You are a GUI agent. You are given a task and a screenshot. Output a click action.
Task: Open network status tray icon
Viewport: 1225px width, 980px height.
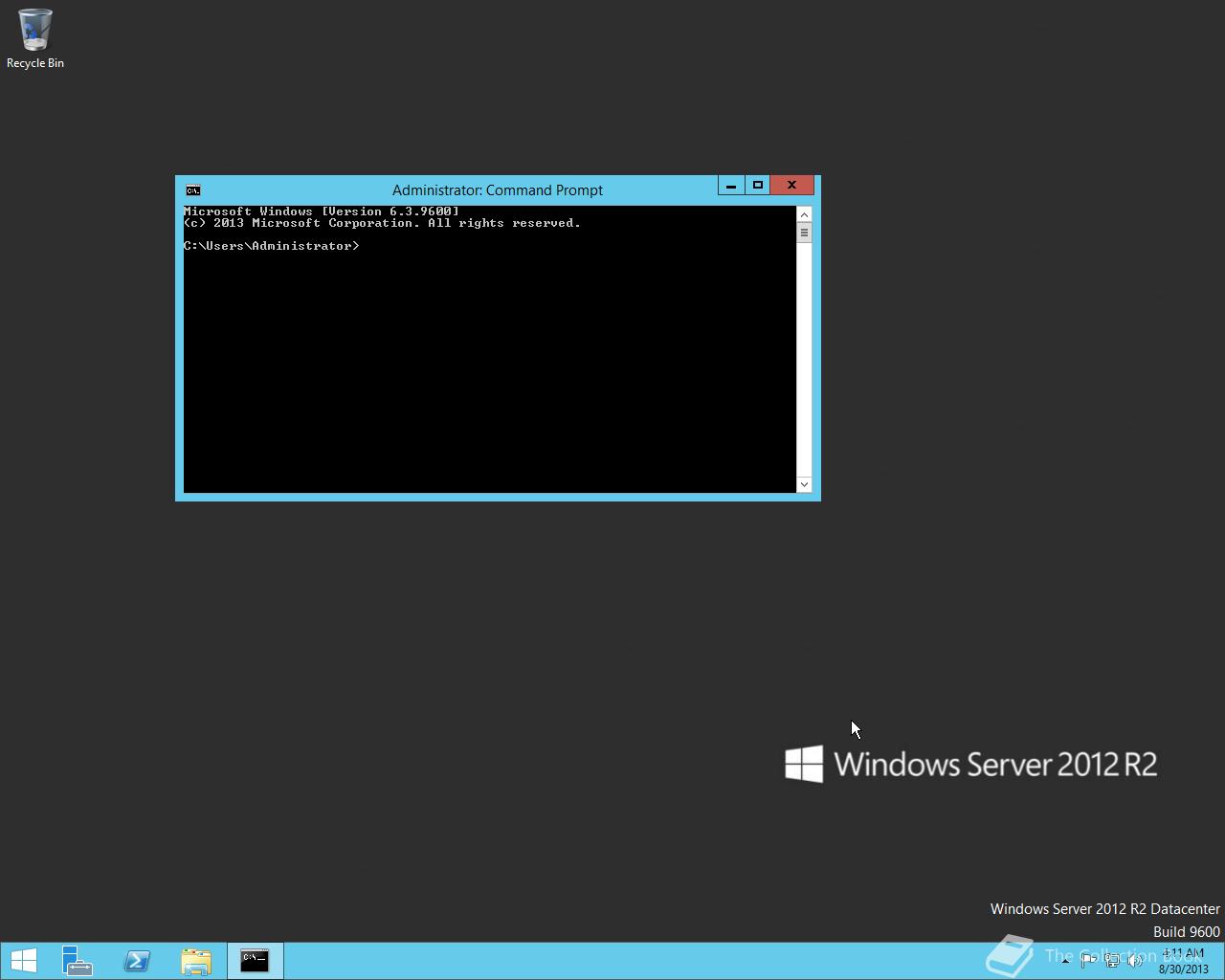tap(1111, 961)
